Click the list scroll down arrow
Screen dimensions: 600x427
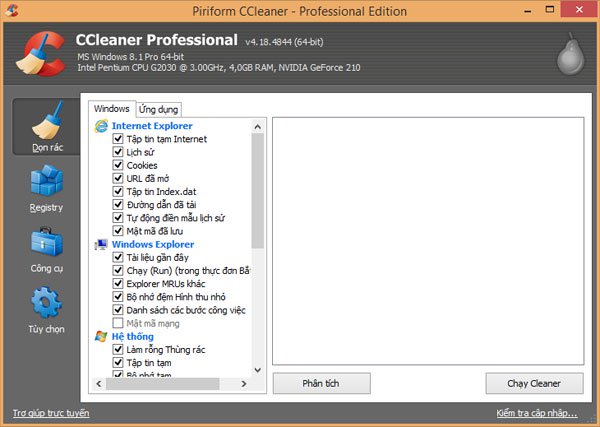258,370
